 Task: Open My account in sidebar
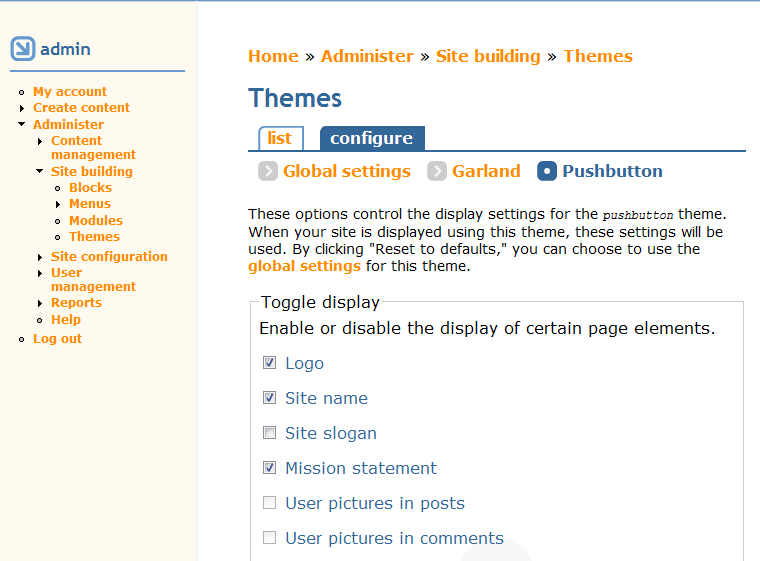[70, 92]
